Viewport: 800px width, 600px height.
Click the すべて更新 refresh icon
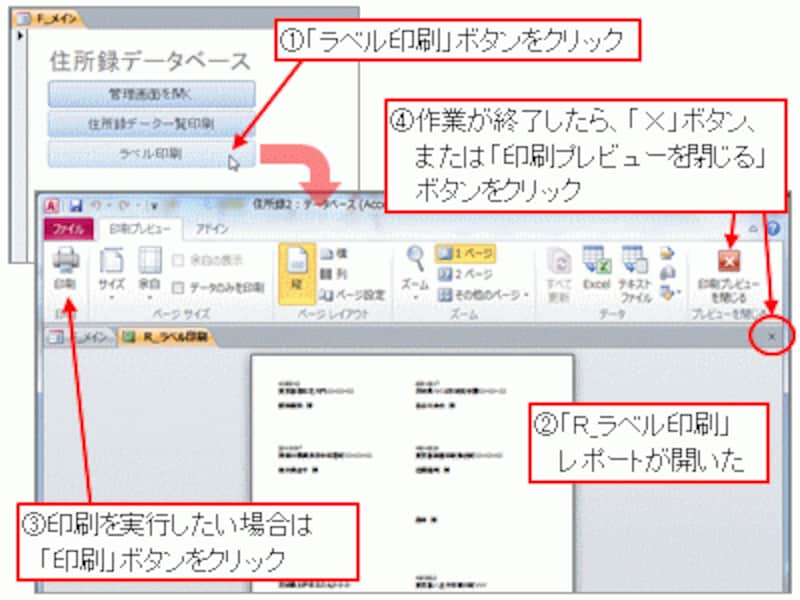pyautogui.click(x=559, y=274)
